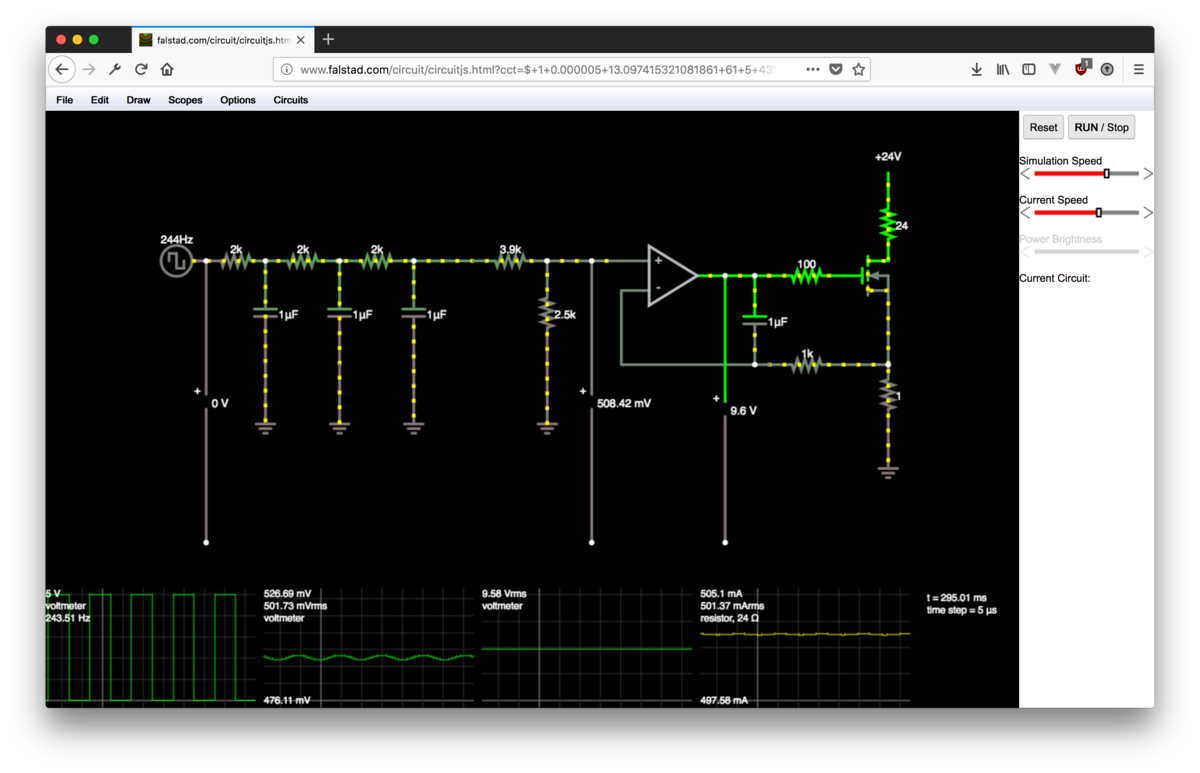Close the falstad.com tab
Viewport: 1200px width, 773px height.
(x=301, y=40)
